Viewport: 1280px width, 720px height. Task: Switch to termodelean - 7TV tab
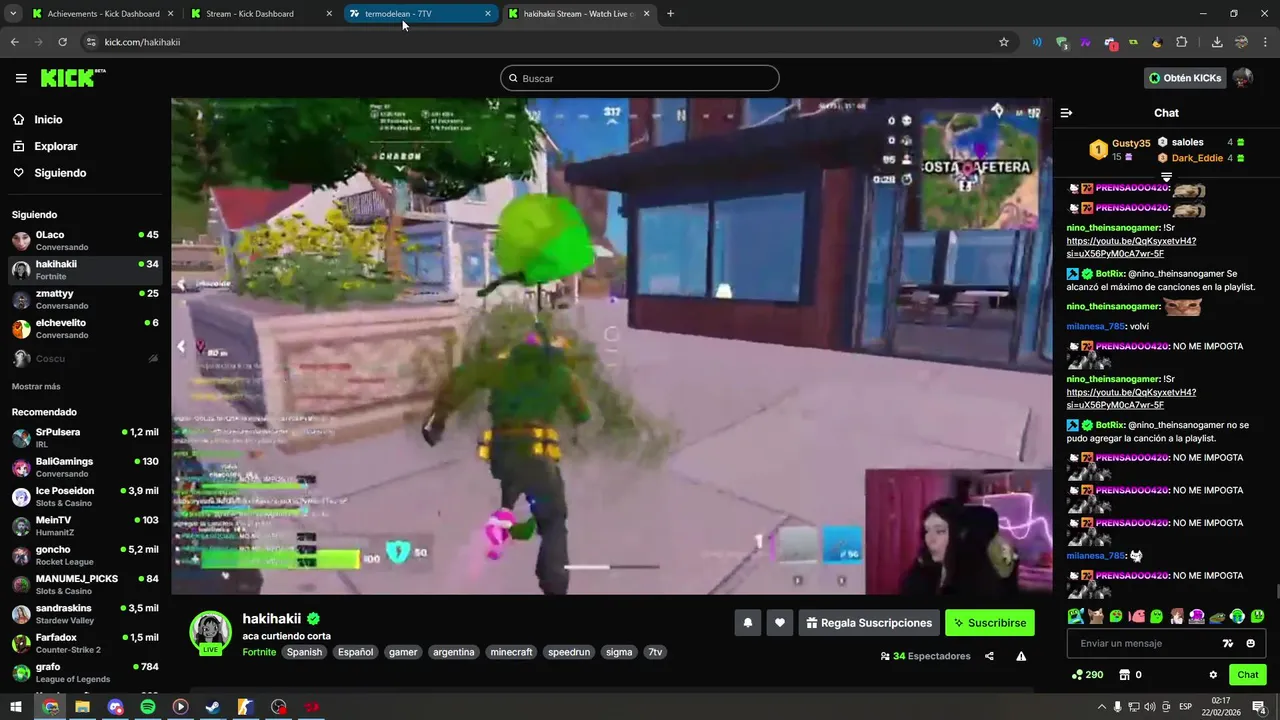tap(420, 14)
